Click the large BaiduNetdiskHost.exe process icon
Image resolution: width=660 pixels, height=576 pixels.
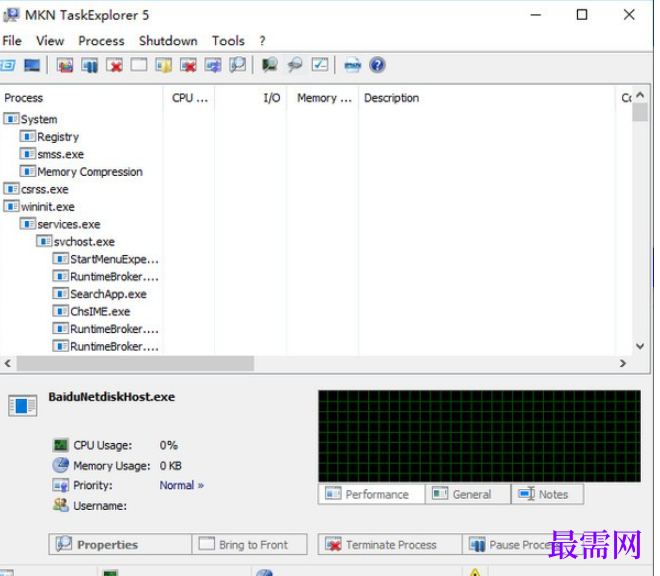[23, 406]
